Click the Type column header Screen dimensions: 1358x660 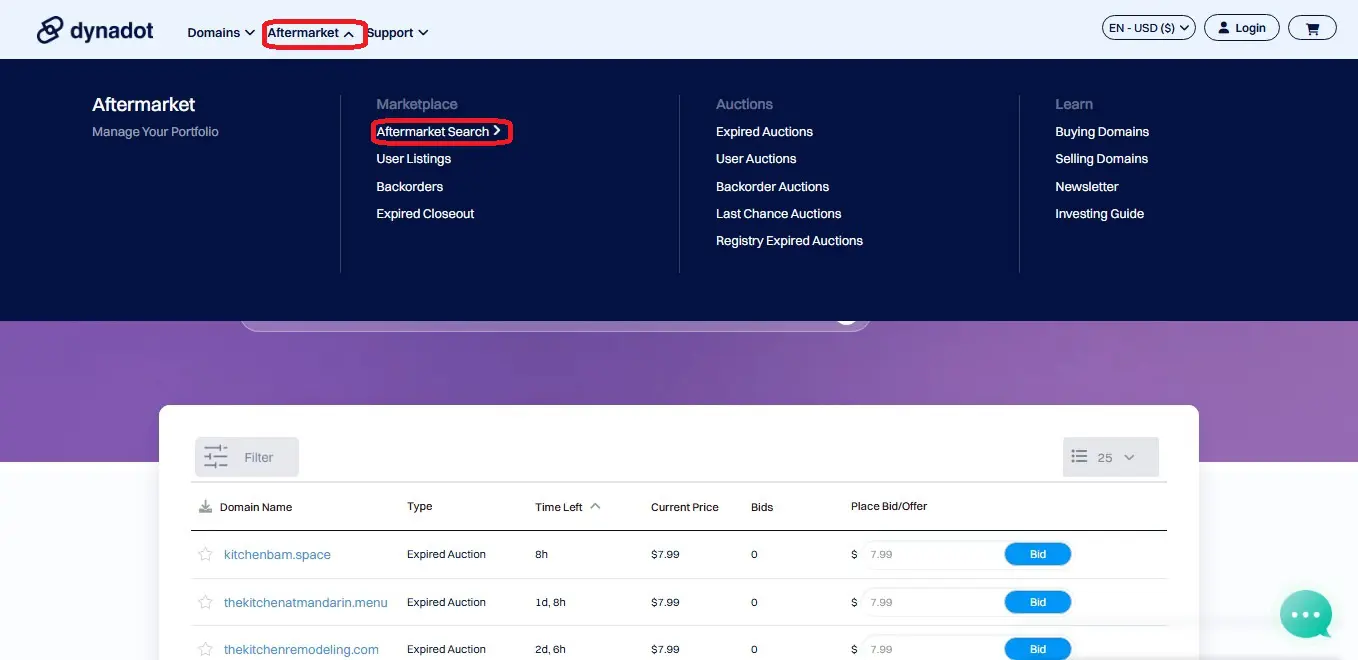(x=420, y=507)
